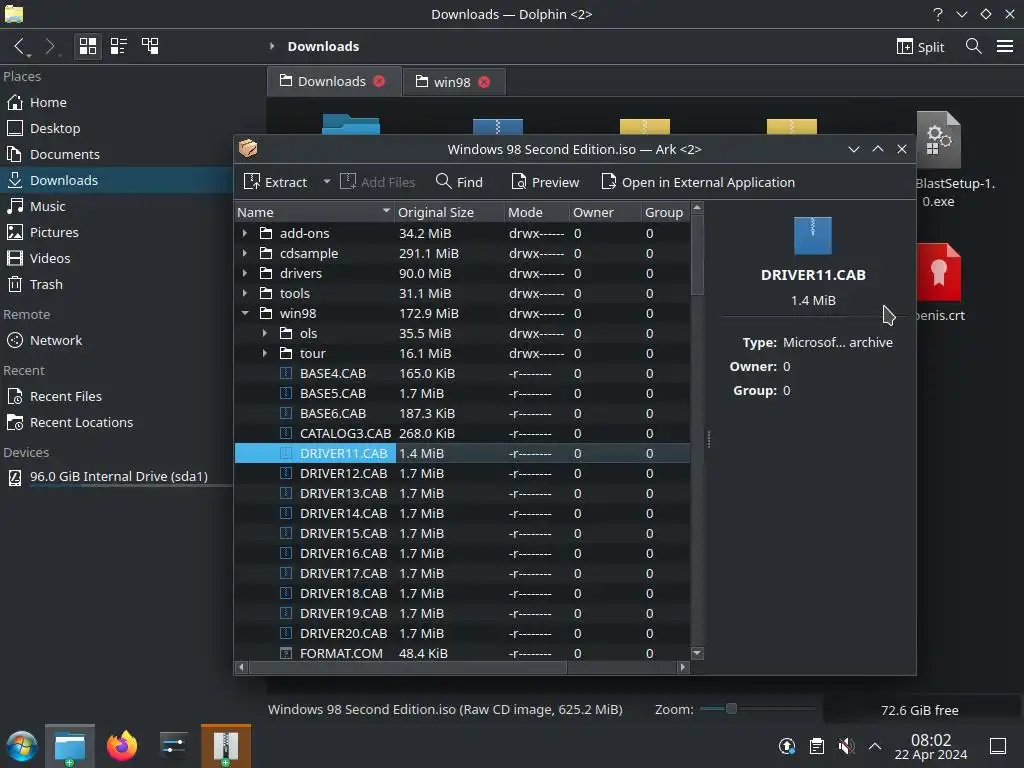Open Documents in Places panel
The width and height of the screenshot is (1024, 768).
[x=118, y=155]
